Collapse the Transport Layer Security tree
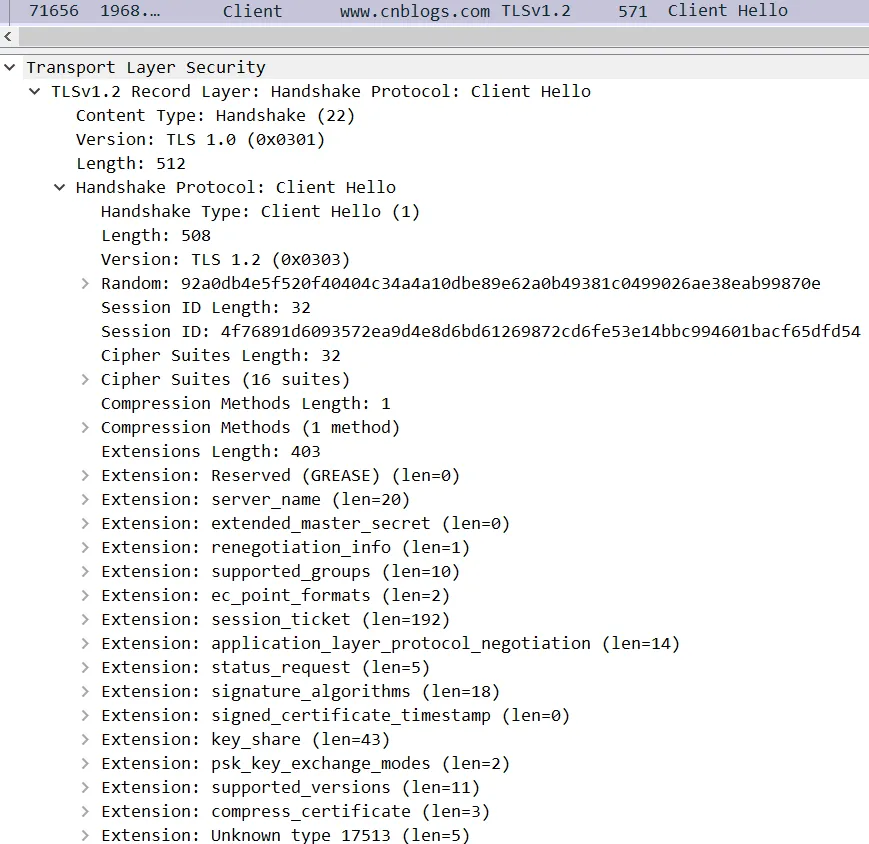The width and height of the screenshot is (869, 844). (10, 68)
